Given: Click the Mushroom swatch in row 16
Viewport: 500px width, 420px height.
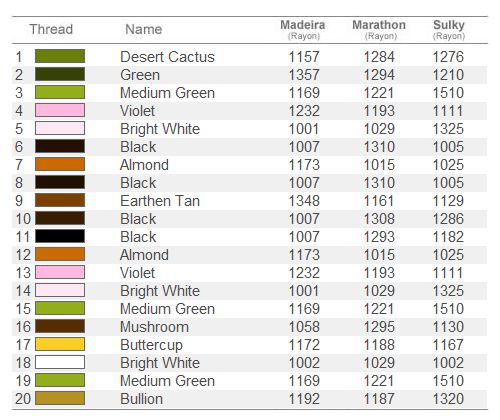Looking at the screenshot, I should (x=60, y=326).
